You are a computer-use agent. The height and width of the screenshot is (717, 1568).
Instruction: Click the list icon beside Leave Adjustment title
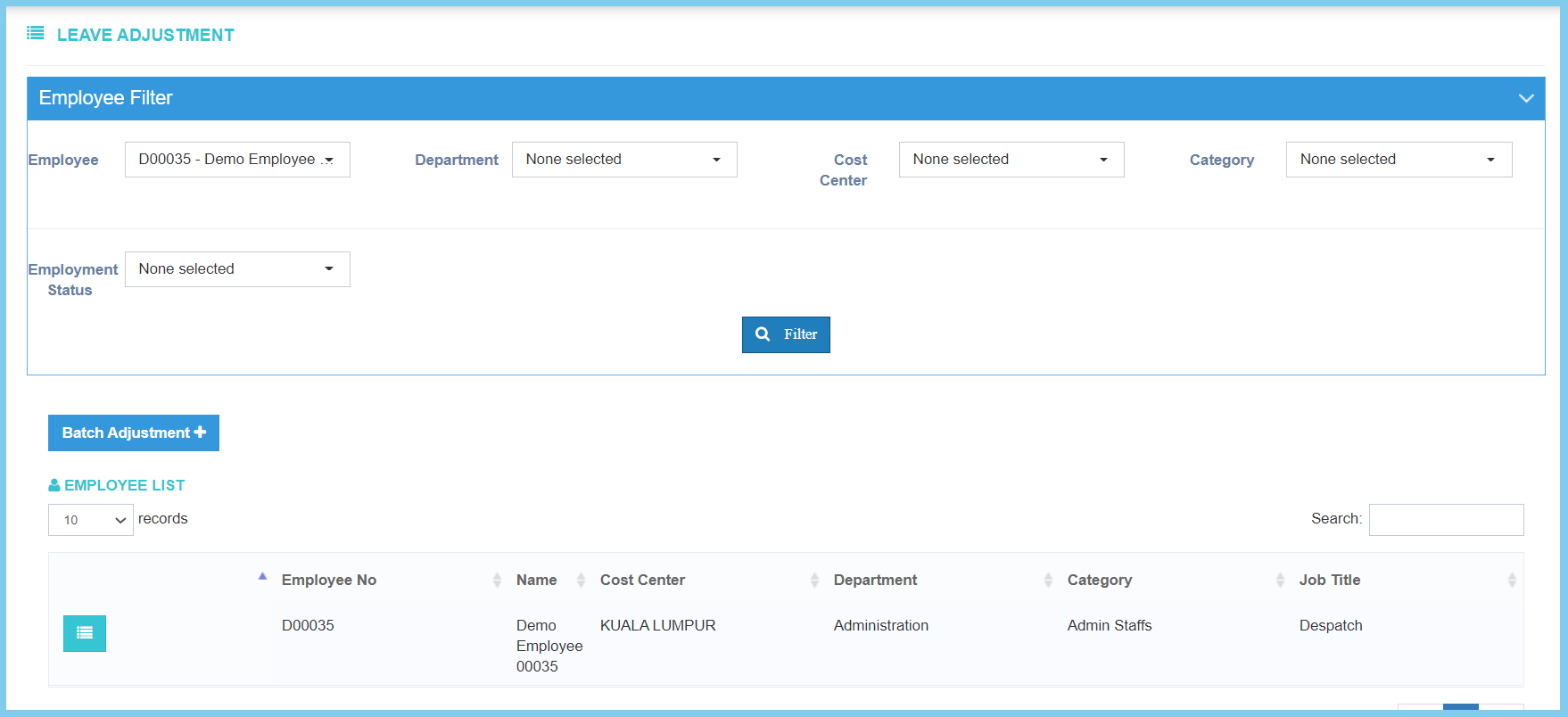pos(36,34)
